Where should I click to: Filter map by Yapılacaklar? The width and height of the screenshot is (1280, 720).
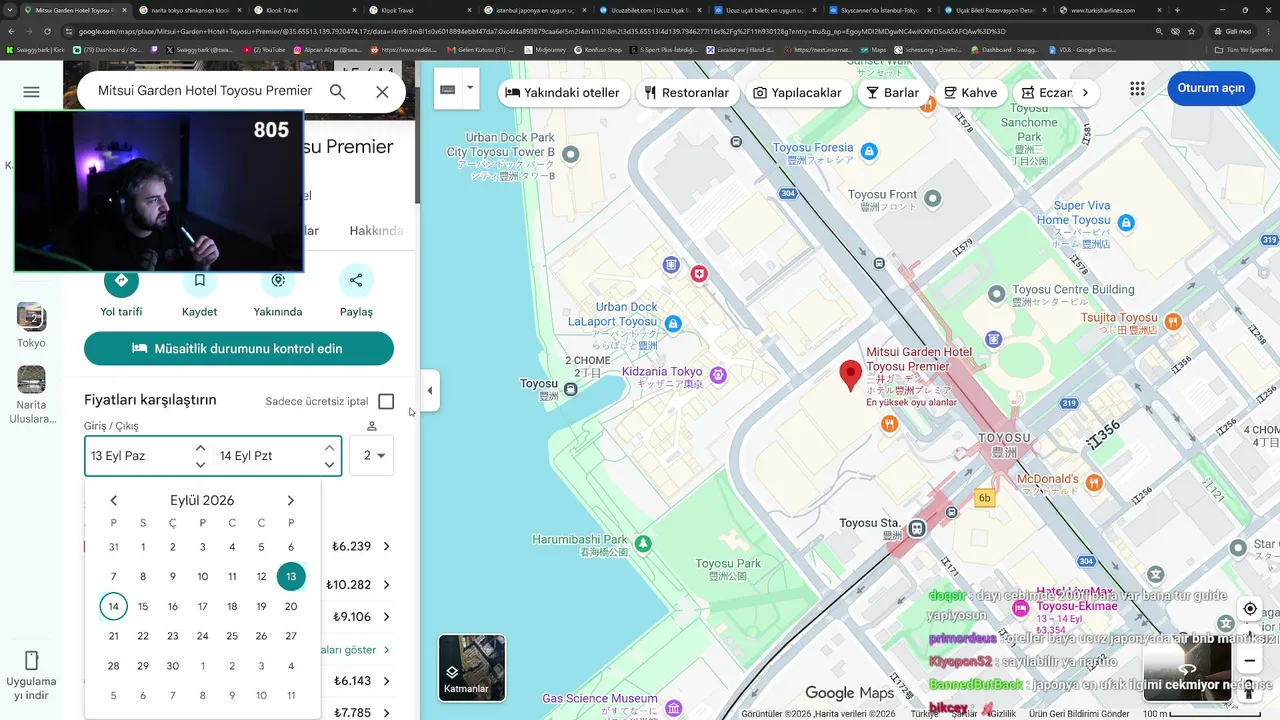pyautogui.click(x=797, y=93)
